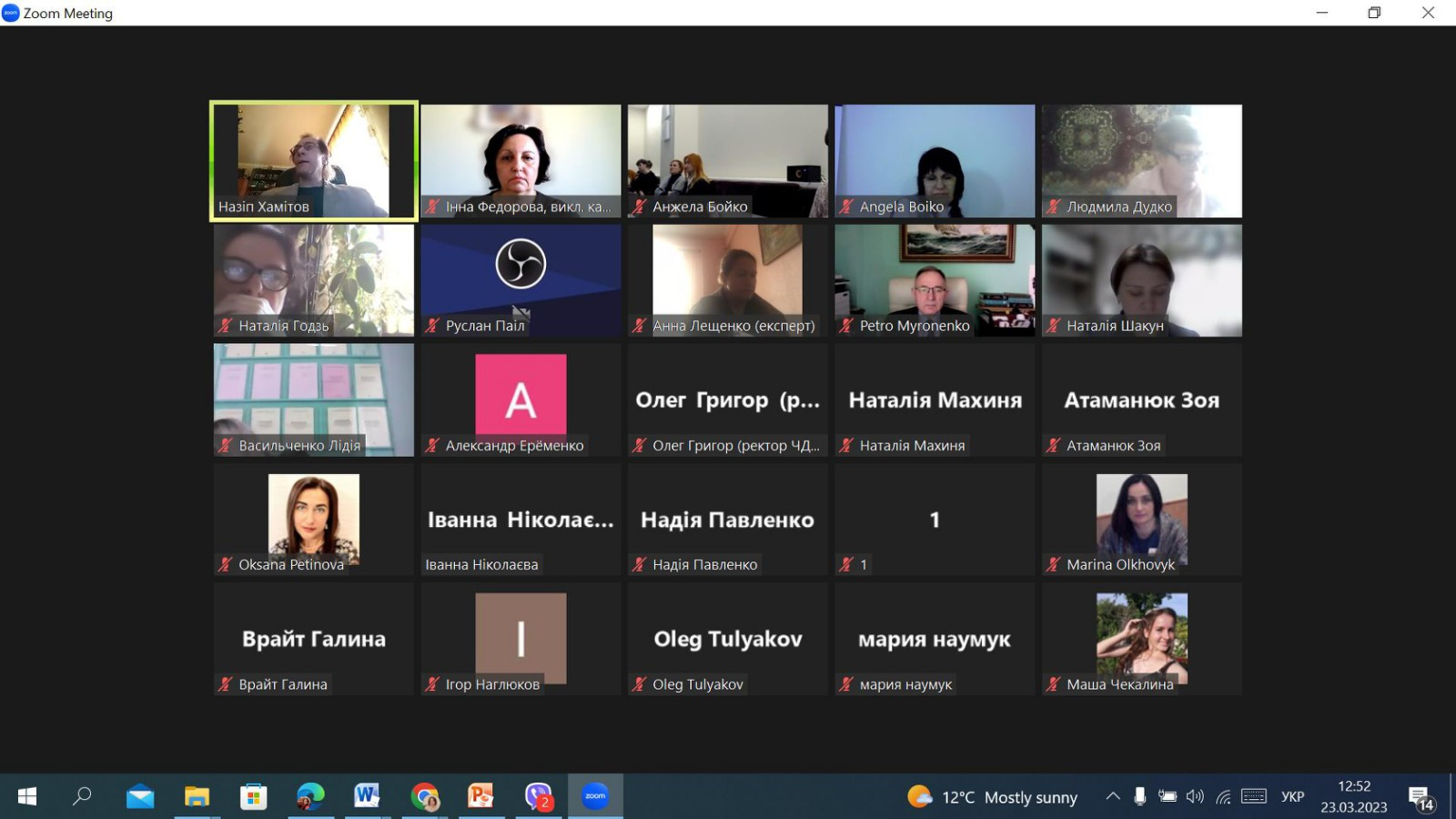1456x819 pixels.
Task: Select the Анжела Бойко video tile
Action: [728, 161]
